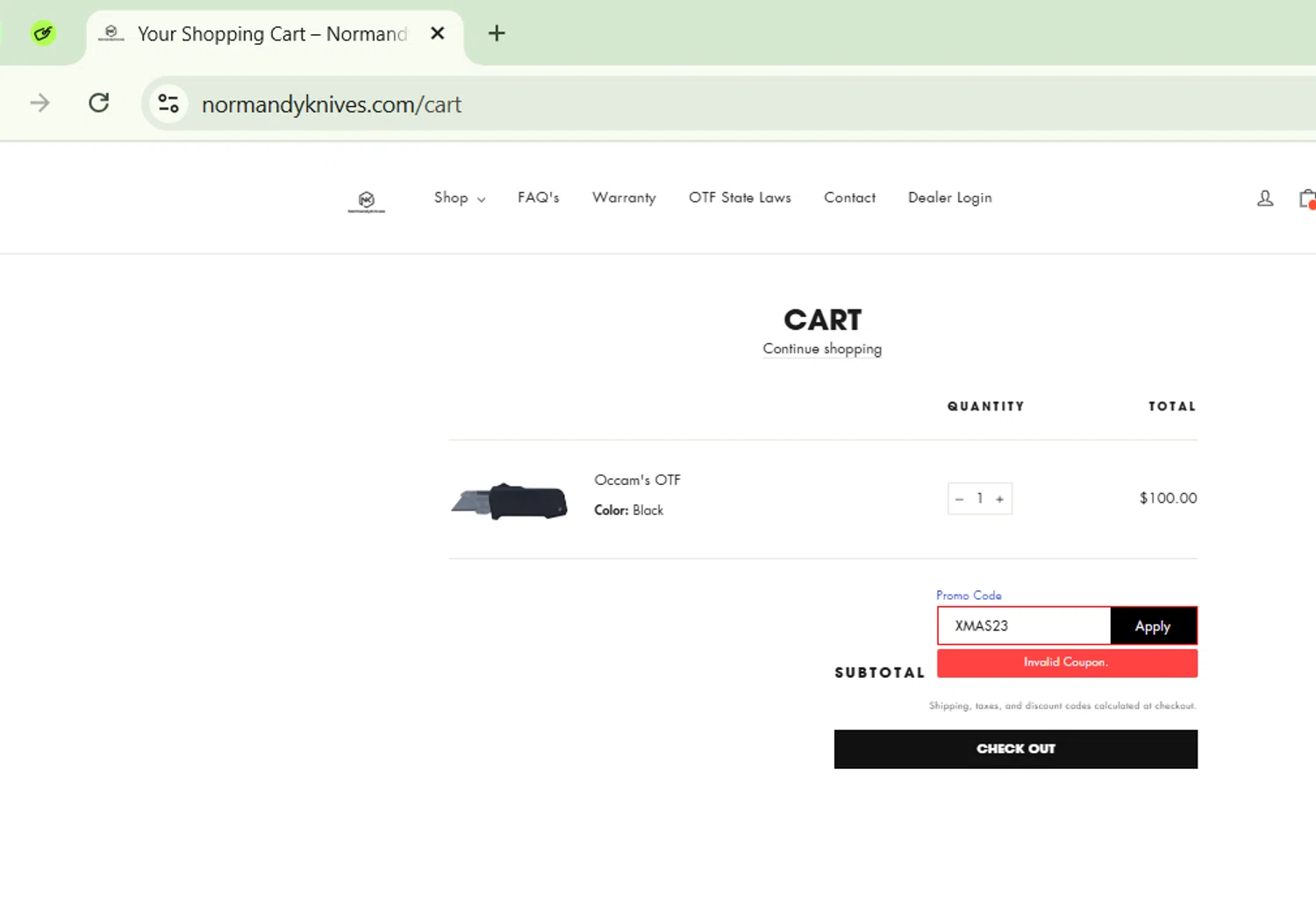Click the Normandy Knives logo
1316x912 pixels.
367,202
